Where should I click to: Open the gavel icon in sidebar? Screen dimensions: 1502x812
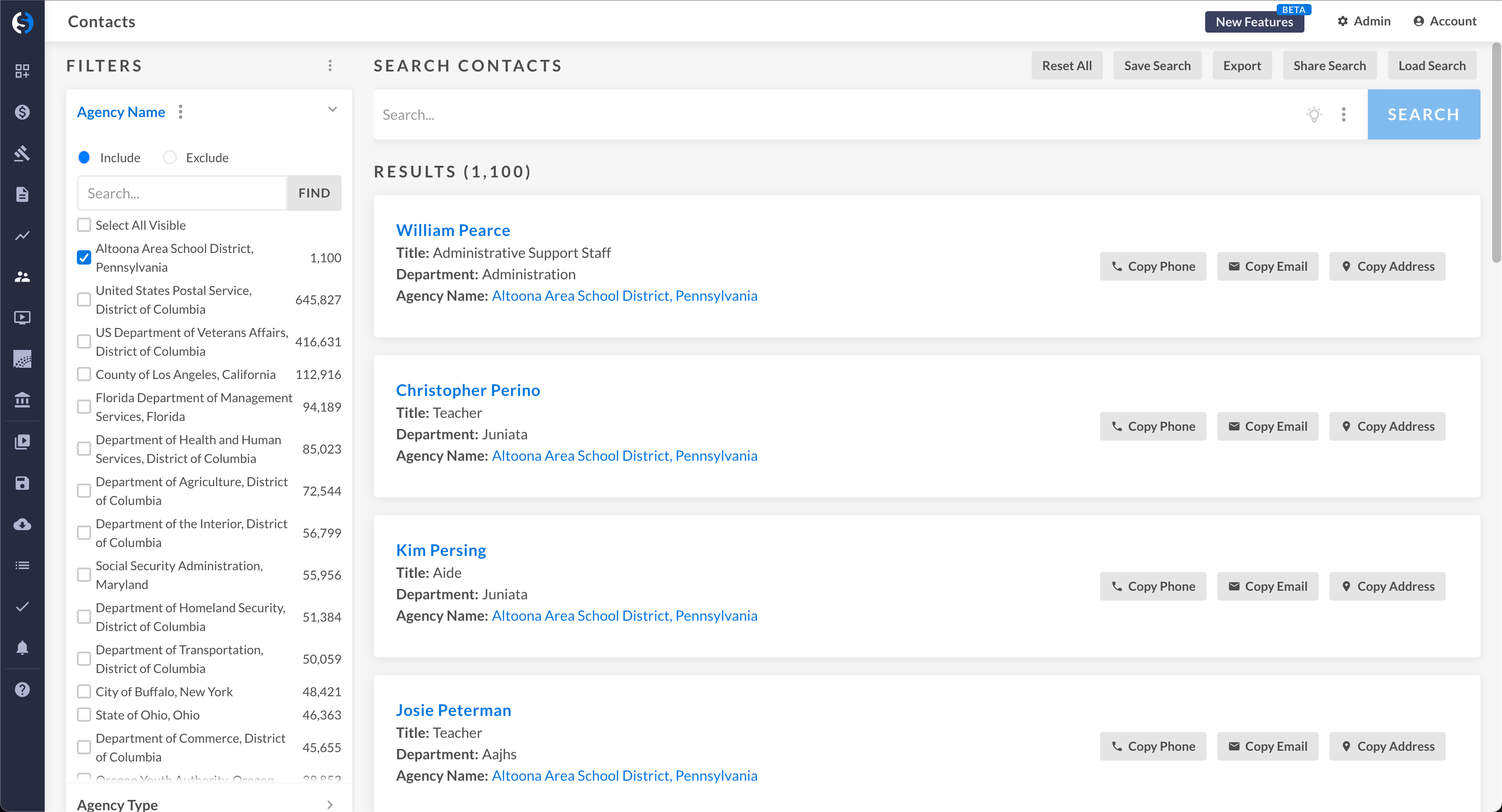22,153
